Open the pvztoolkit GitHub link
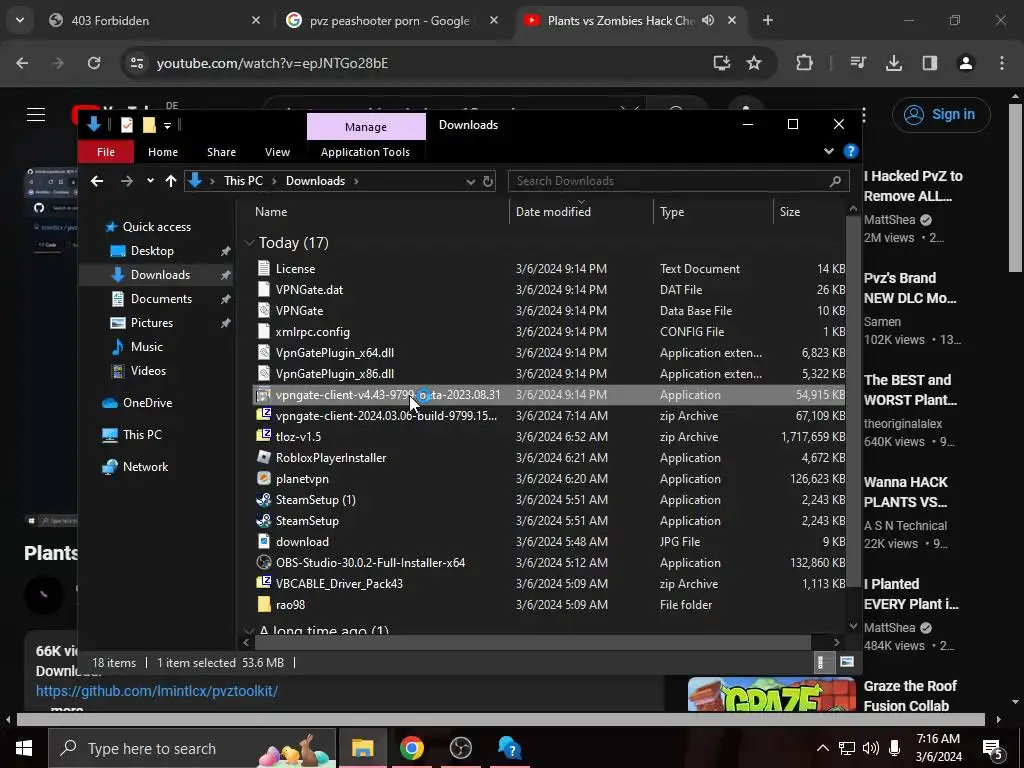Image resolution: width=1024 pixels, height=768 pixels. click(x=157, y=691)
